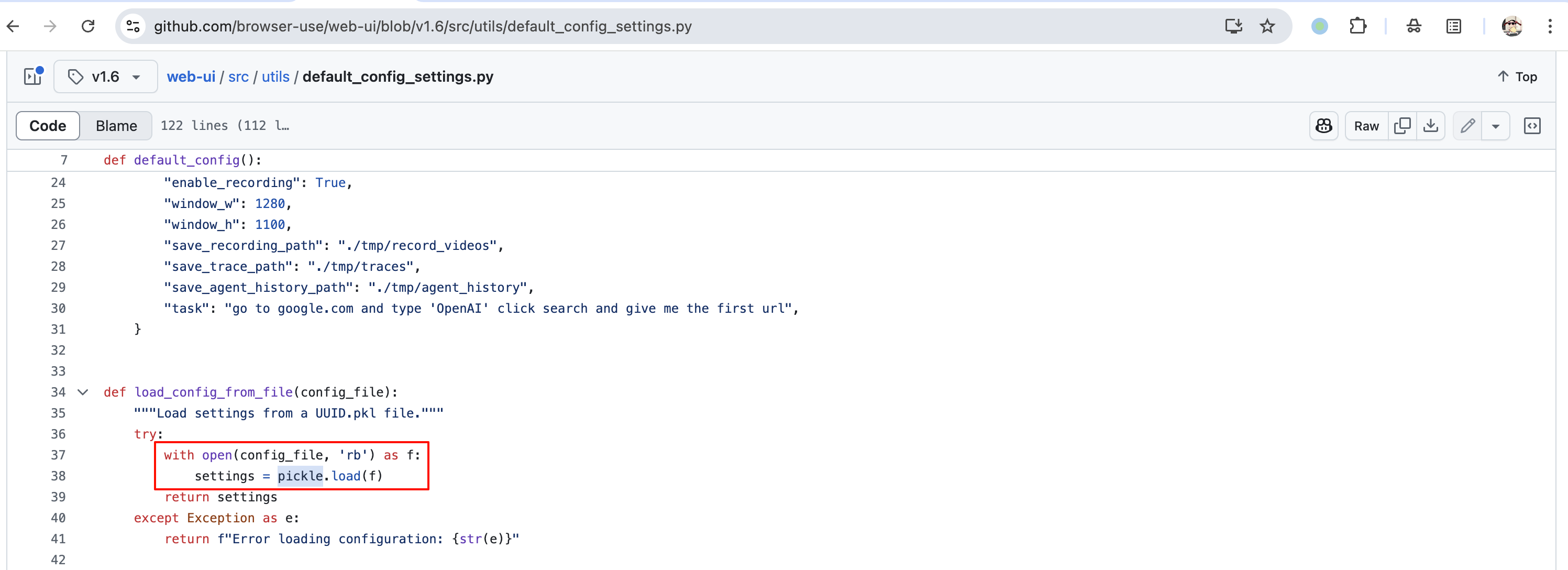Go to the utils folder link
The width and height of the screenshot is (1568, 570).
275,76
